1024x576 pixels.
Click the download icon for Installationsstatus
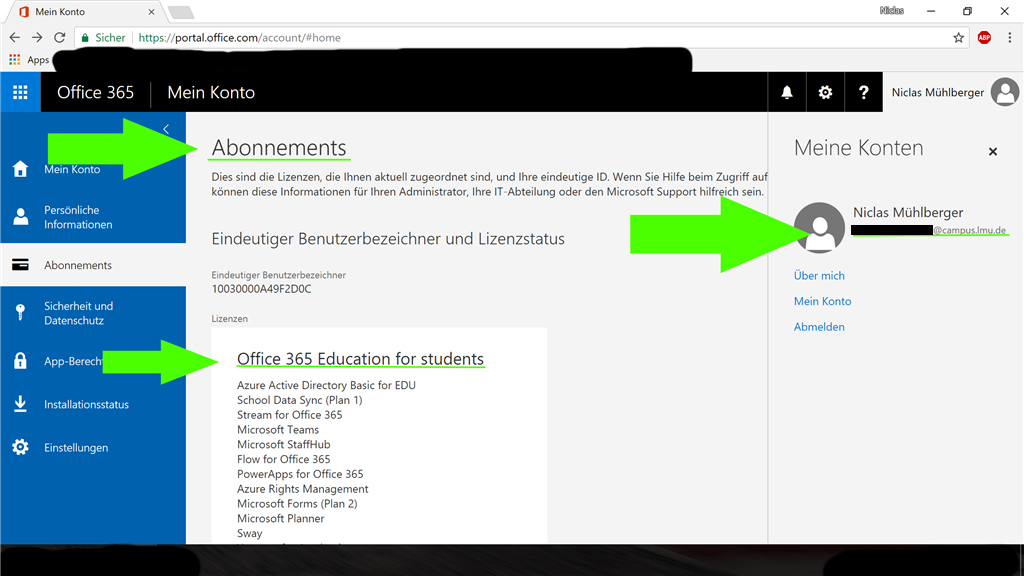coord(20,404)
